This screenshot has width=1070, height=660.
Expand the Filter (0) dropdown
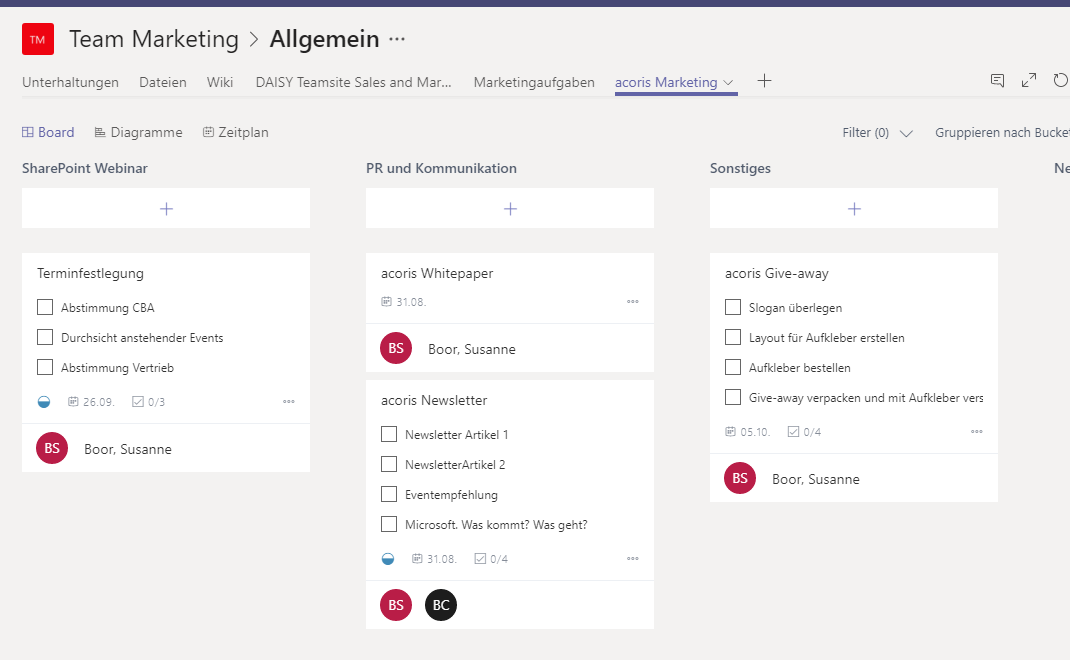(877, 132)
